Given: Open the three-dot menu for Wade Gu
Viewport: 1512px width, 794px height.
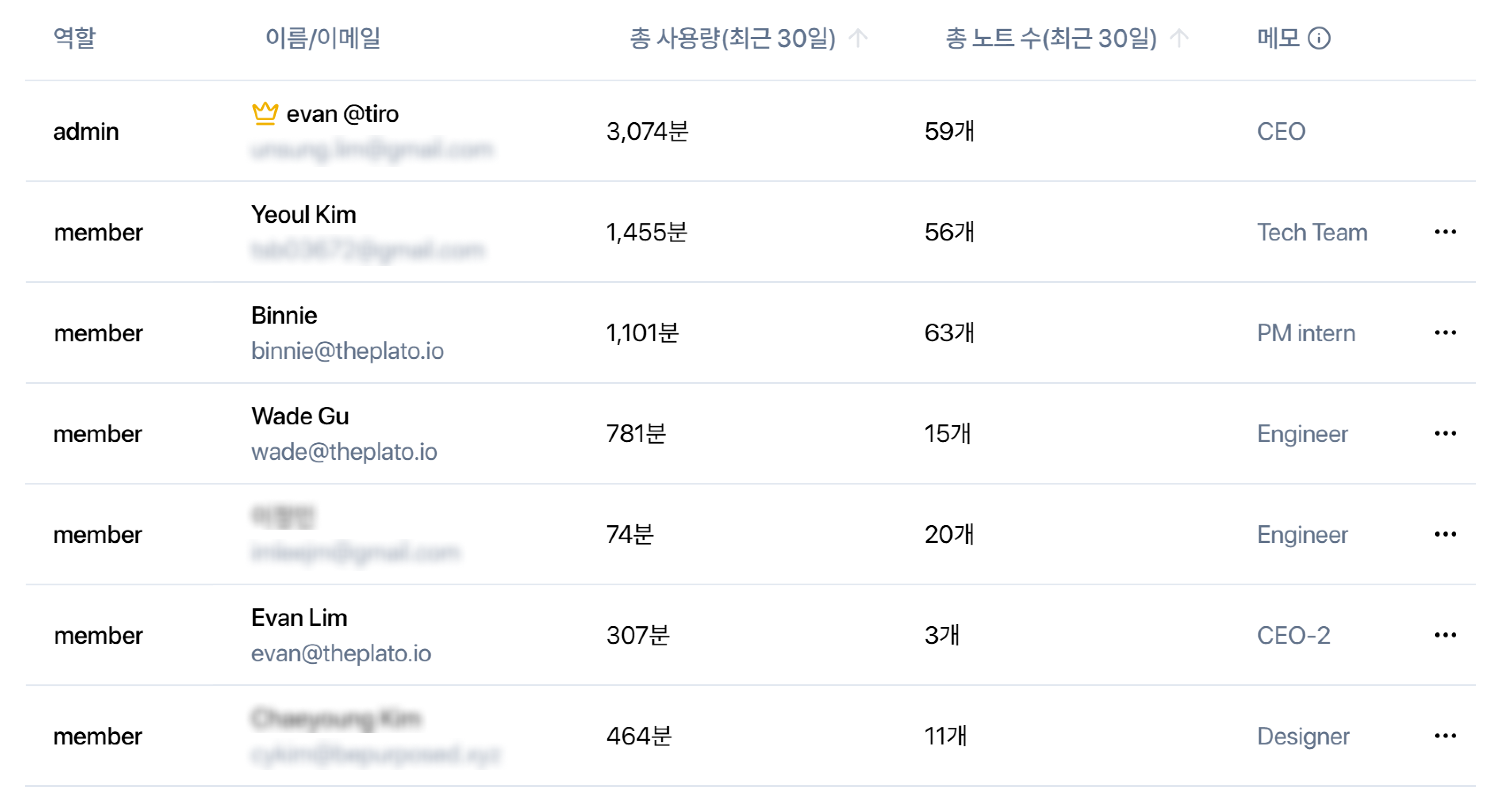Looking at the screenshot, I should coord(1444,434).
